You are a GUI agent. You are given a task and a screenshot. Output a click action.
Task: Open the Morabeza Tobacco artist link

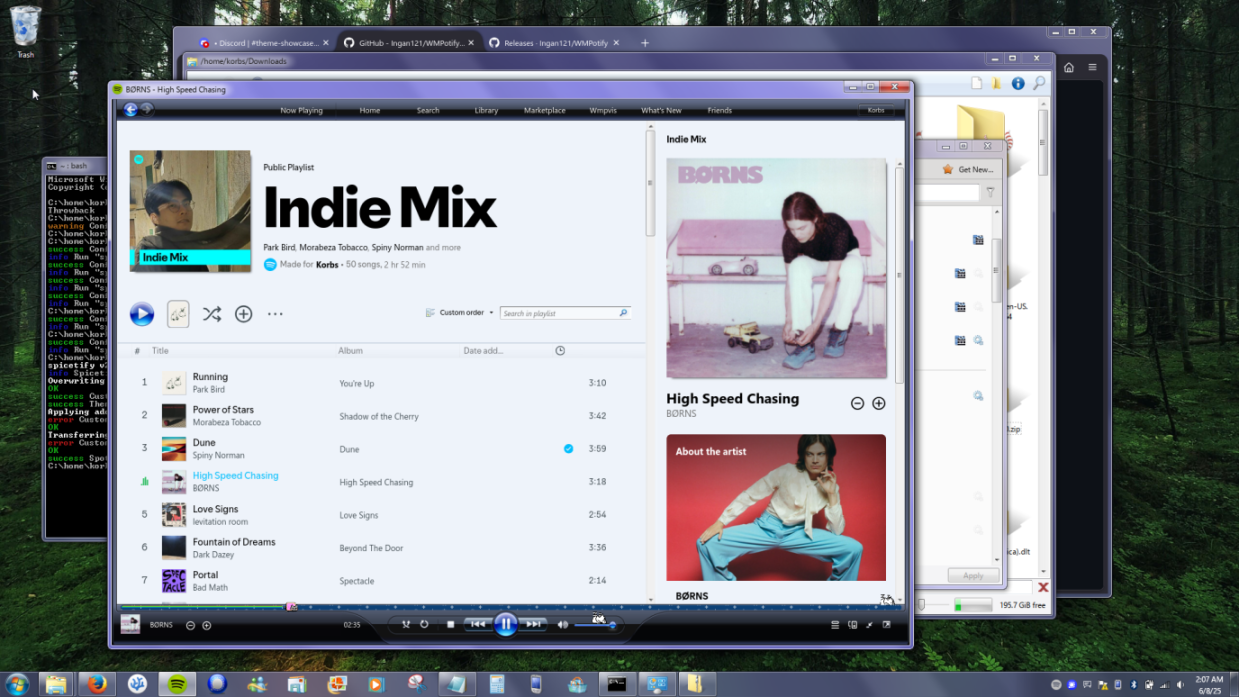click(x=226, y=422)
